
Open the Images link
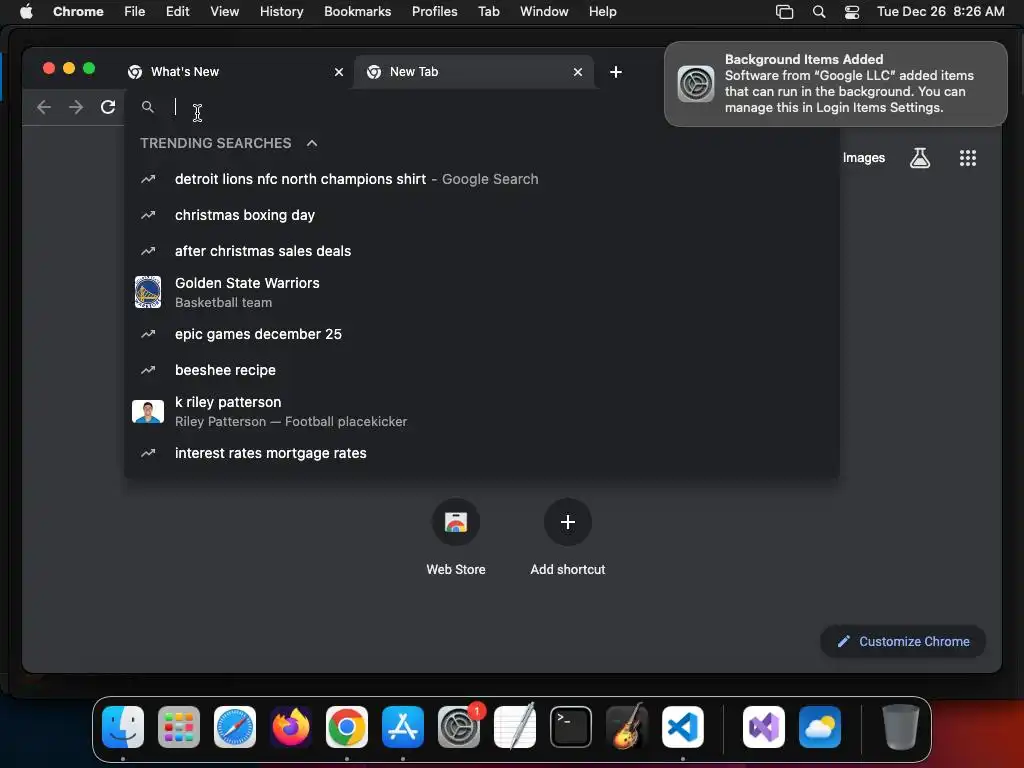click(x=863, y=158)
